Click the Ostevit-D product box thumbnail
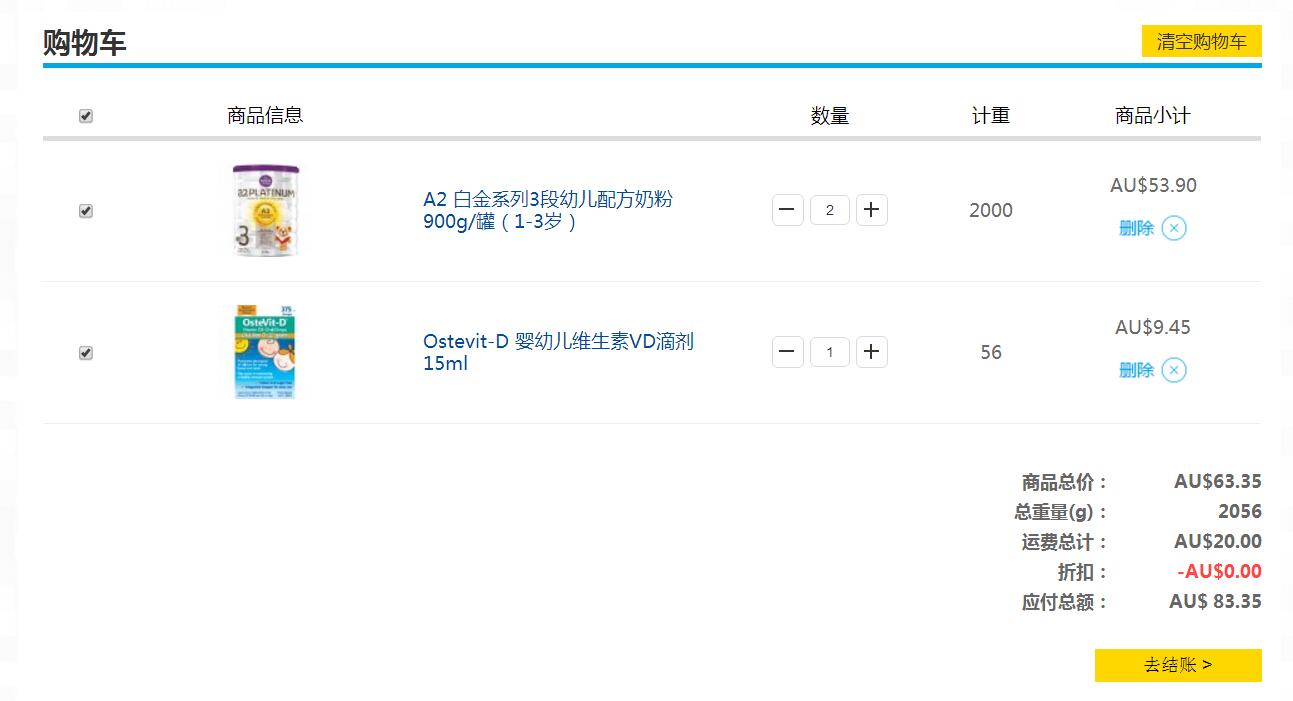The width and height of the screenshot is (1293, 701). point(265,352)
